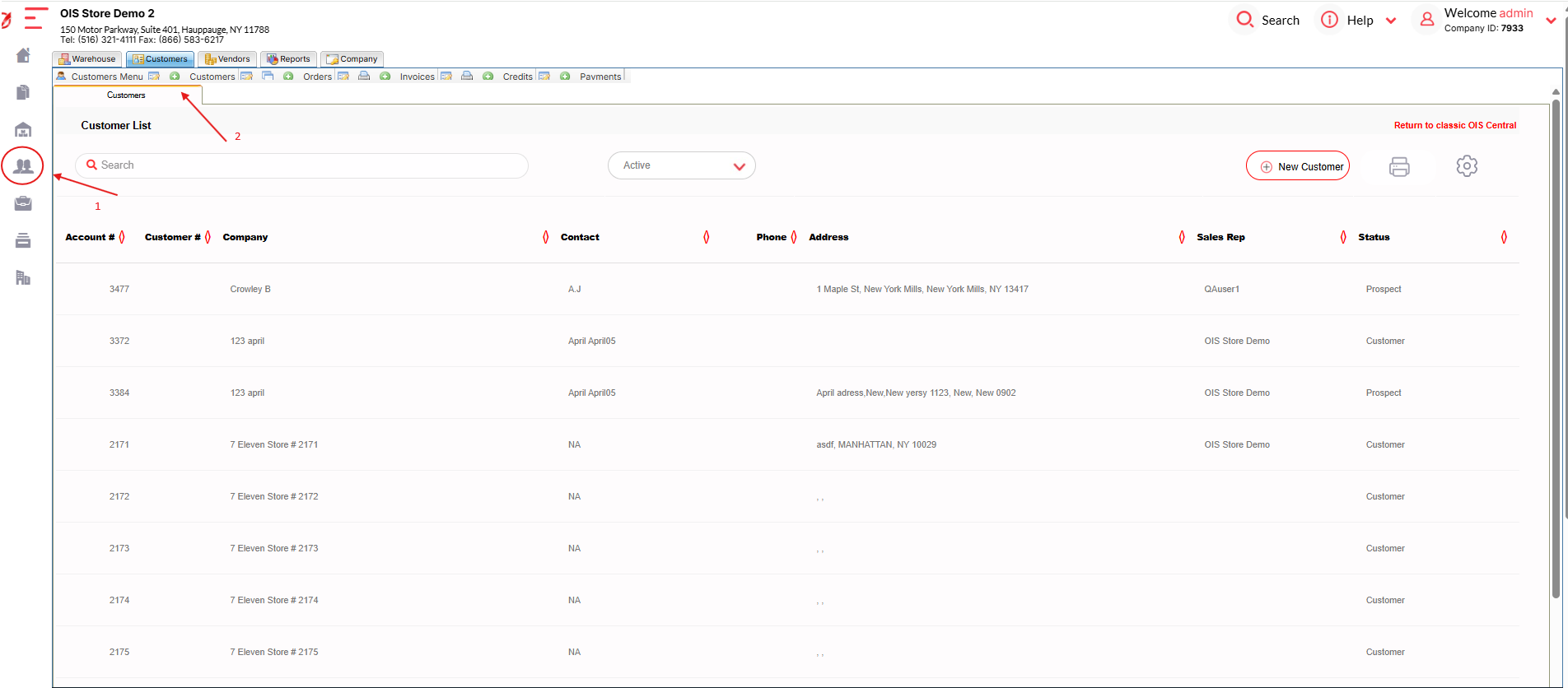The height and width of the screenshot is (688, 1568).
Task: Switch to the Reports tab
Action: click(288, 59)
